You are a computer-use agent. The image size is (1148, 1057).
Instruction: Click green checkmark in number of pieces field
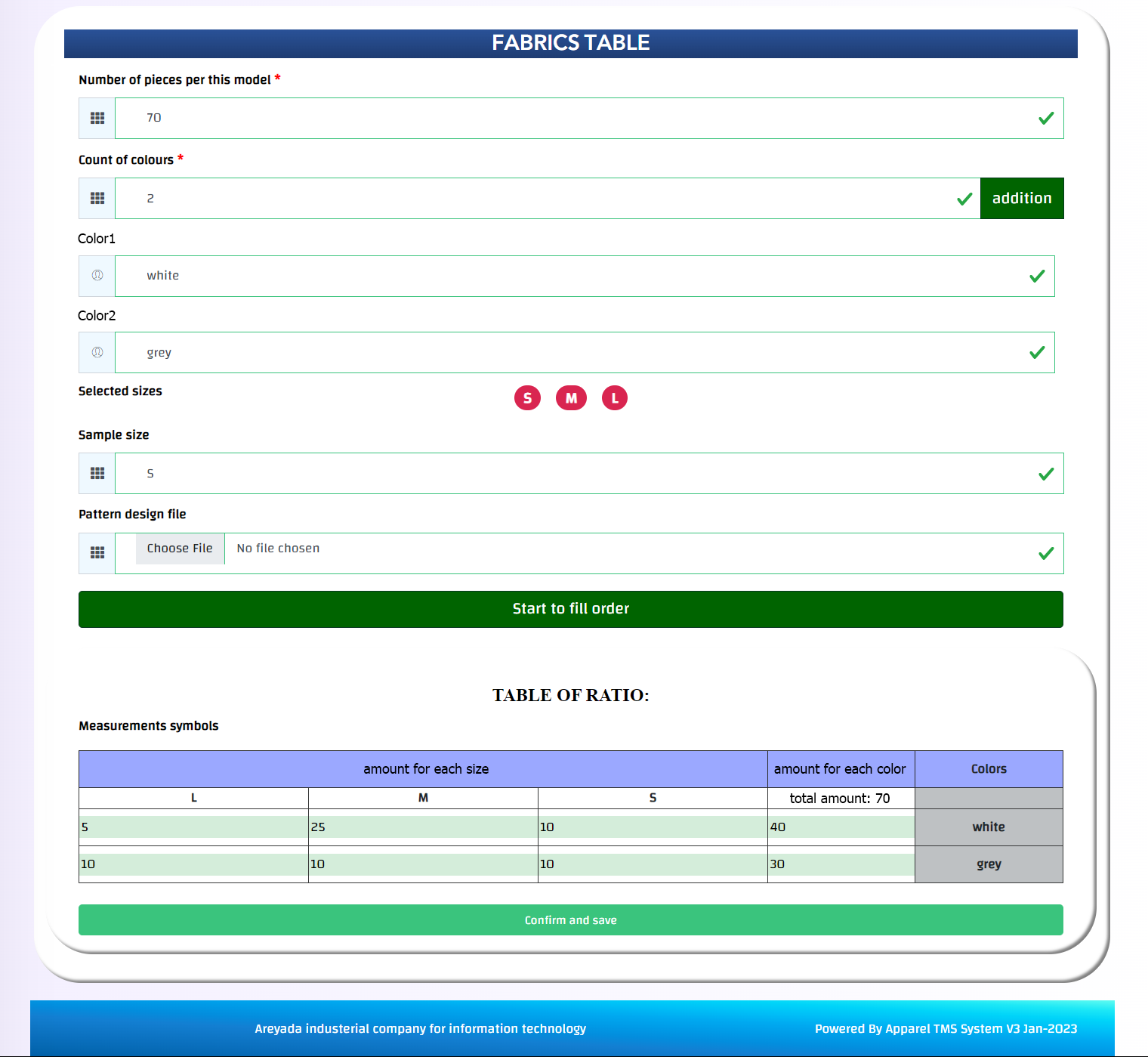[x=1046, y=118]
